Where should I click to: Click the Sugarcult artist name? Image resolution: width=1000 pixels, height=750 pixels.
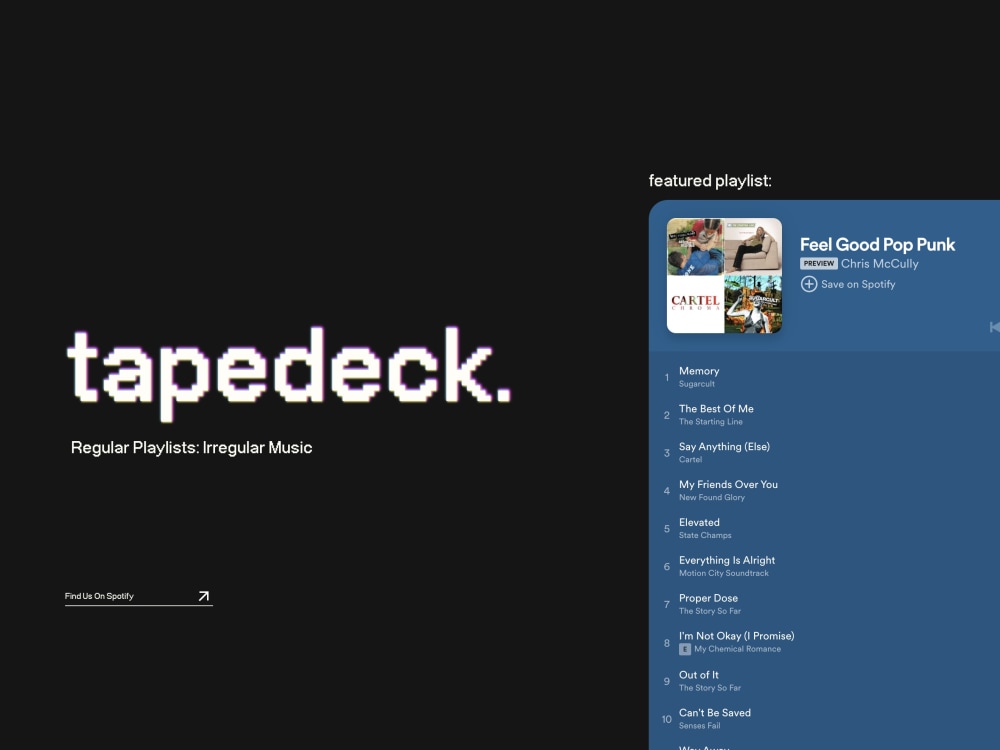click(x=696, y=384)
